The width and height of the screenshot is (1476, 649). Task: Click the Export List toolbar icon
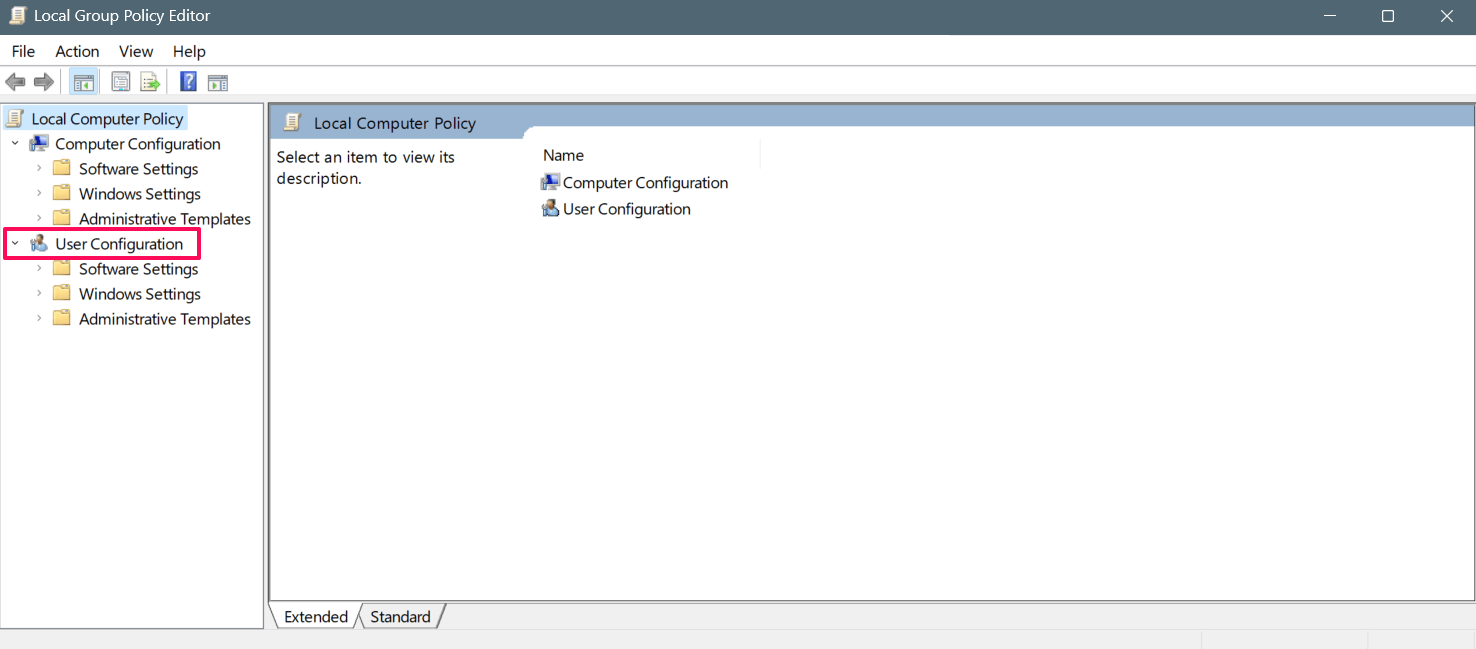(150, 82)
